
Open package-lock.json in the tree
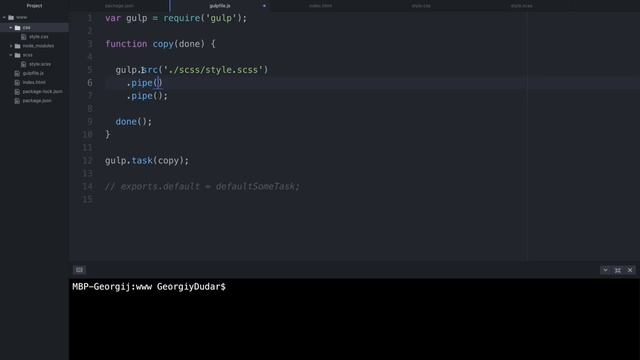[x=42, y=91]
